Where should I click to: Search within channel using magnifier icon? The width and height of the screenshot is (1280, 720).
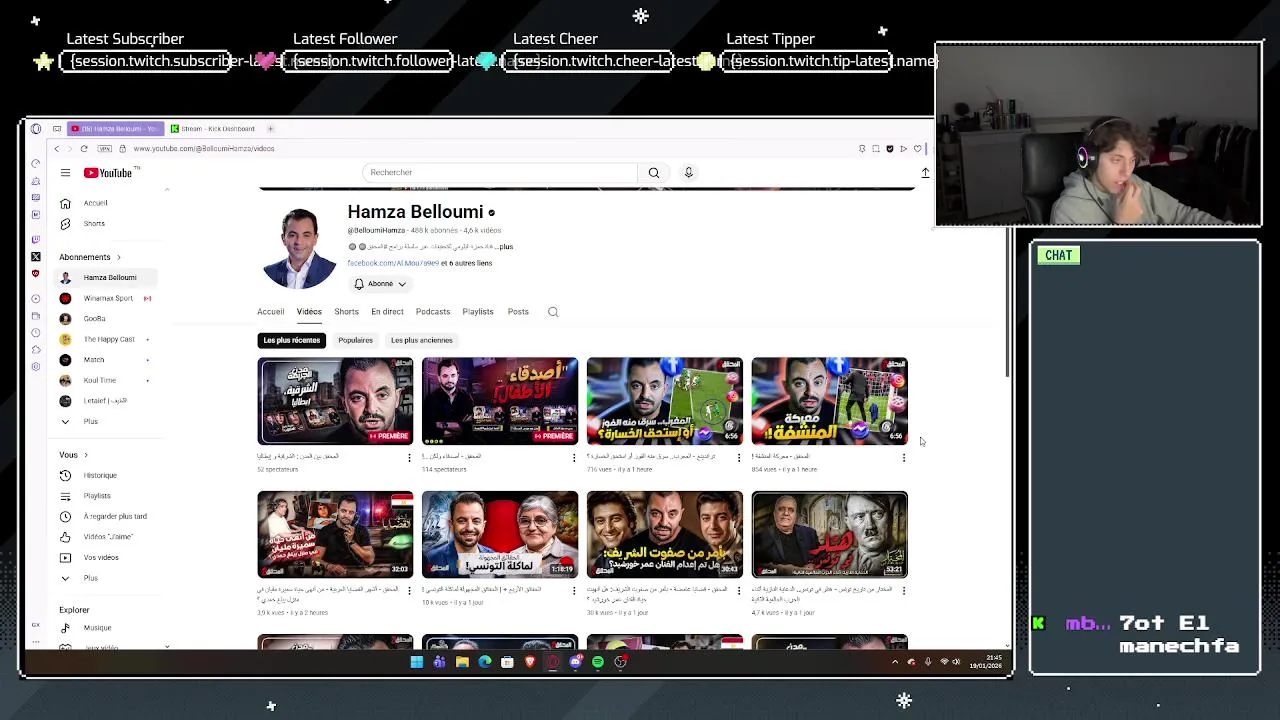[553, 312]
